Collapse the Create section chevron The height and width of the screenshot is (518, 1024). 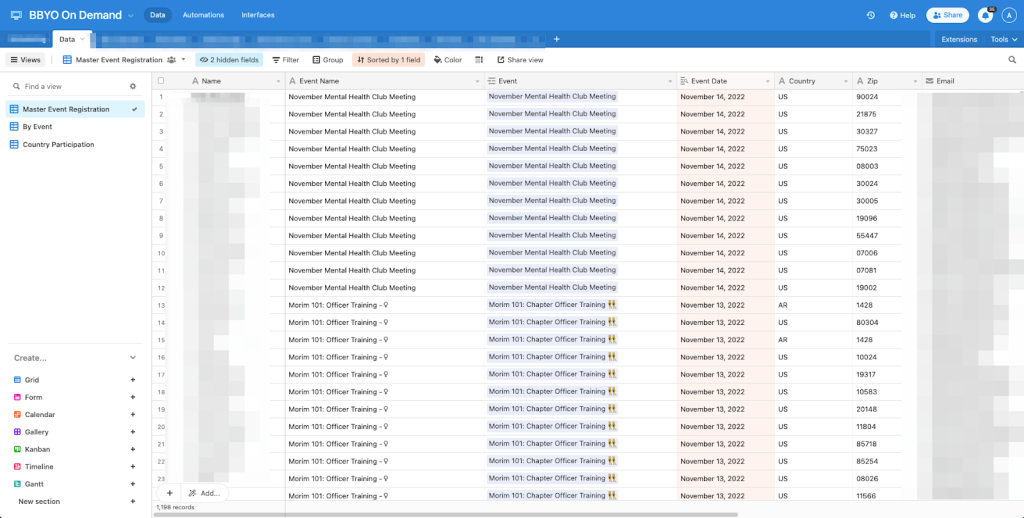click(x=133, y=358)
